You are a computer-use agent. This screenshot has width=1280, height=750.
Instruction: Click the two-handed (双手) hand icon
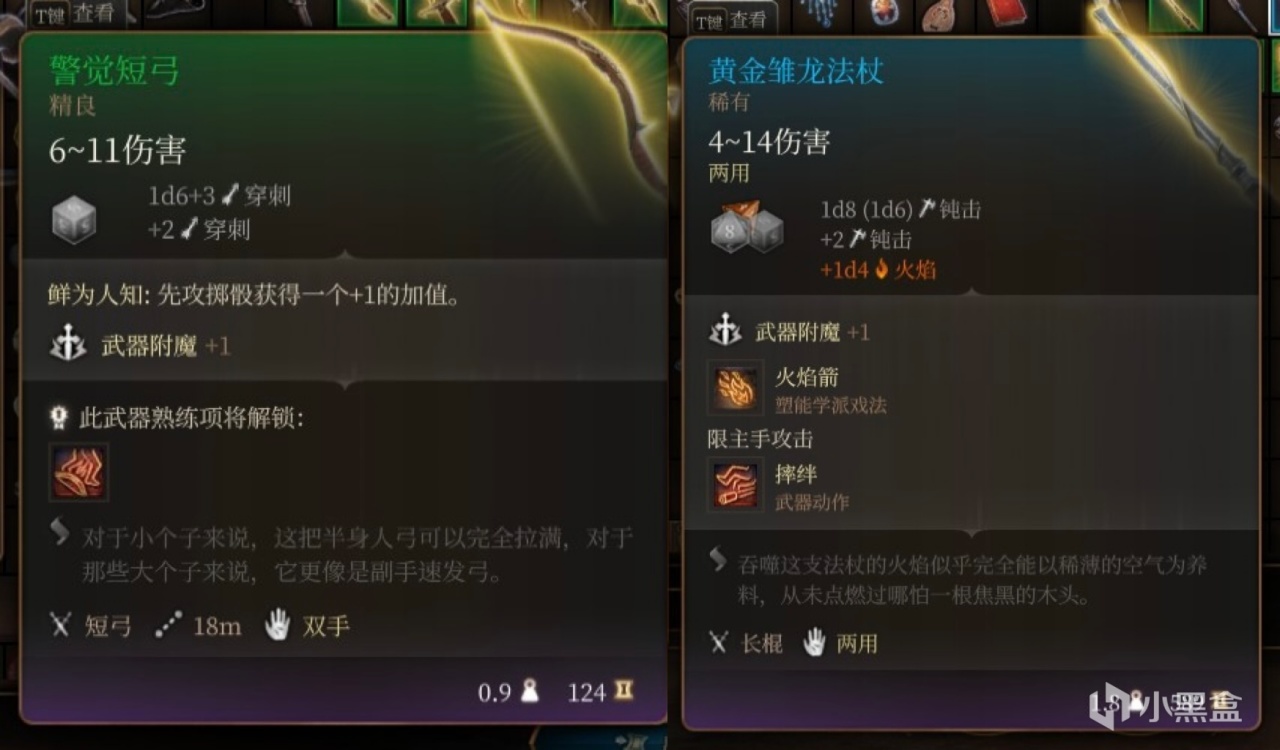coord(277,626)
